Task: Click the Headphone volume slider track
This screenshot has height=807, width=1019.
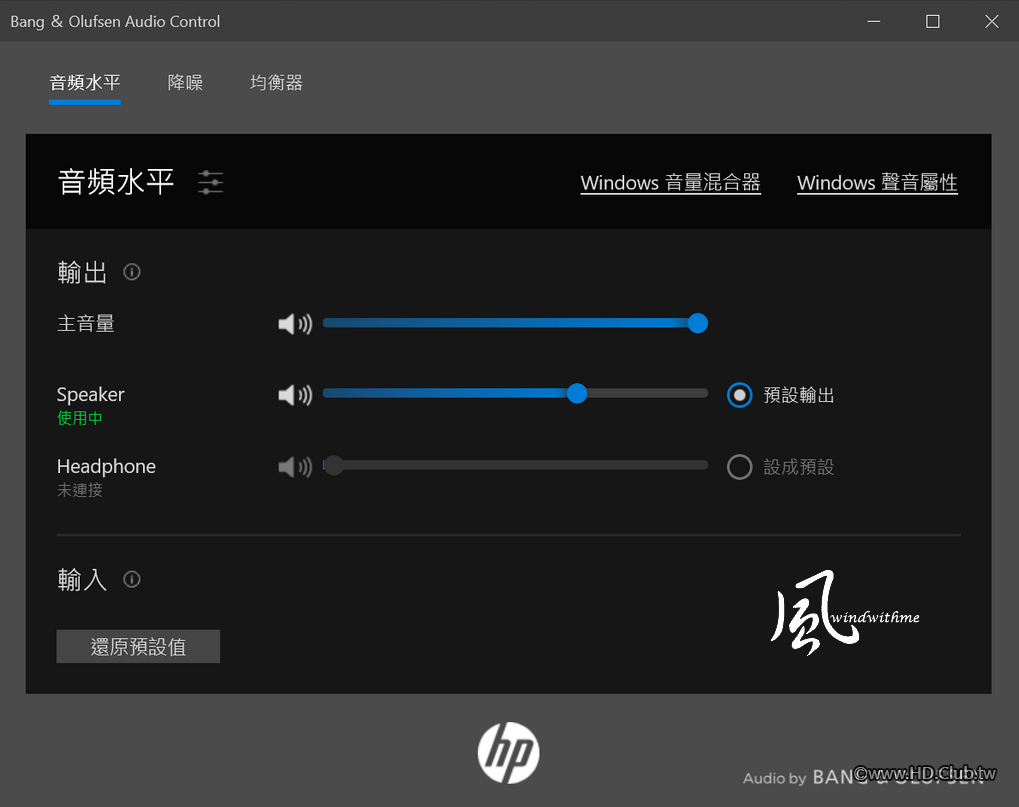Action: point(515,465)
